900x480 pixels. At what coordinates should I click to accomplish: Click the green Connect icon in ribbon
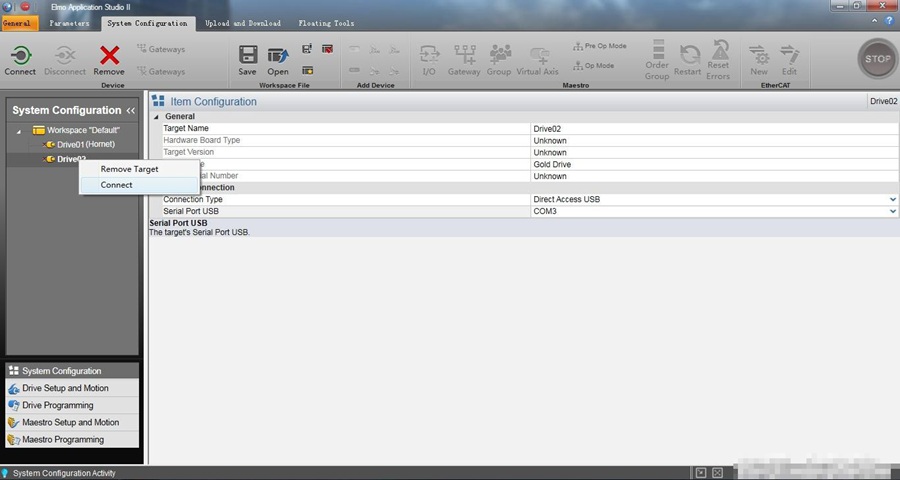(19, 54)
